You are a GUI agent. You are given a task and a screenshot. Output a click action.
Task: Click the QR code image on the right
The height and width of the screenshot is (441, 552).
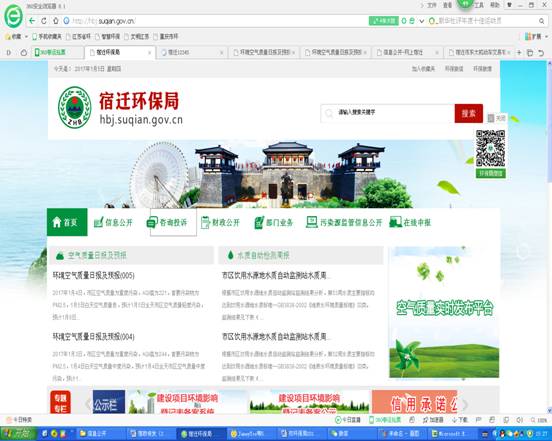[490, 148]
